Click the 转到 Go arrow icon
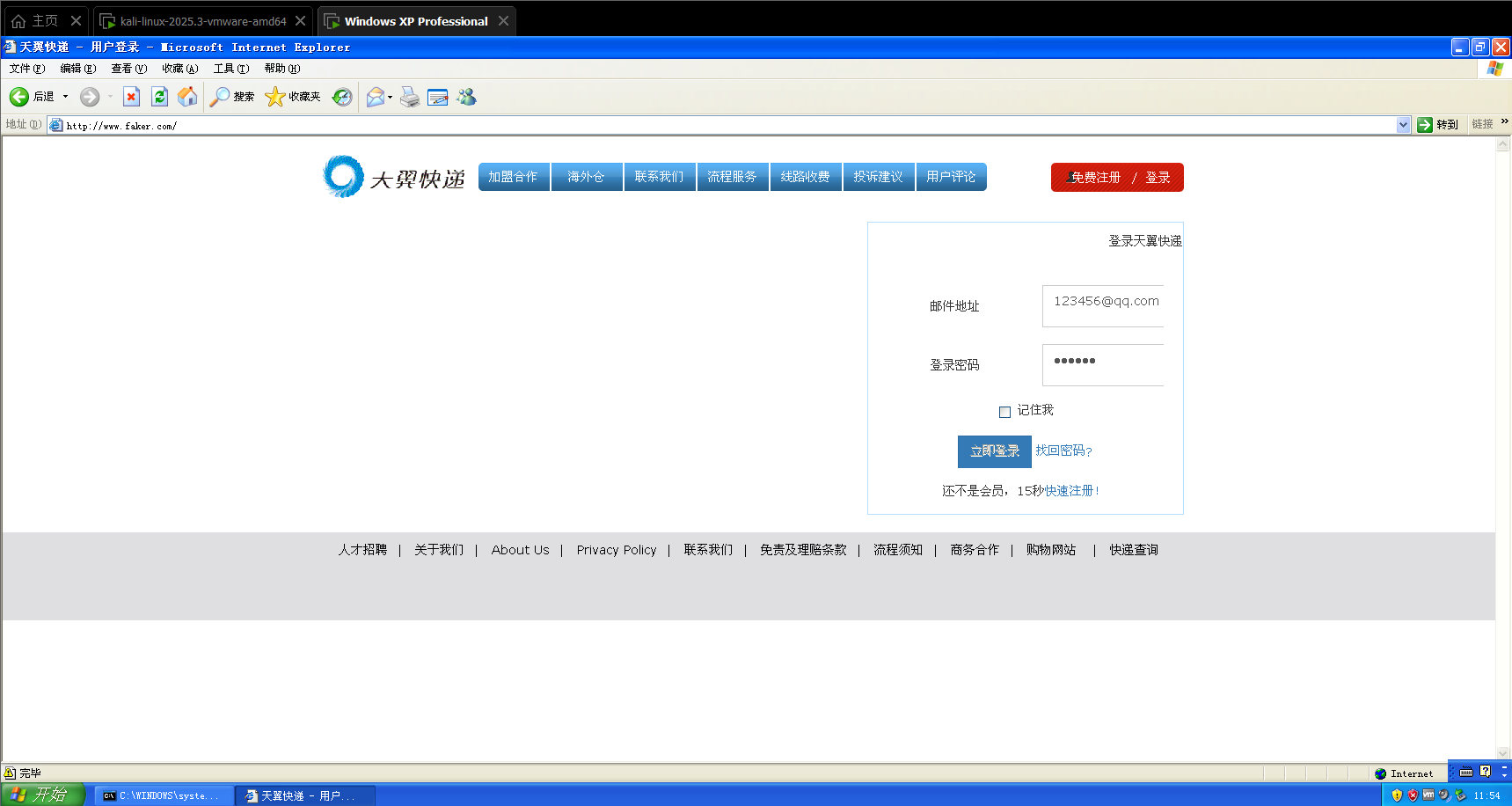 pos(1423,124)
